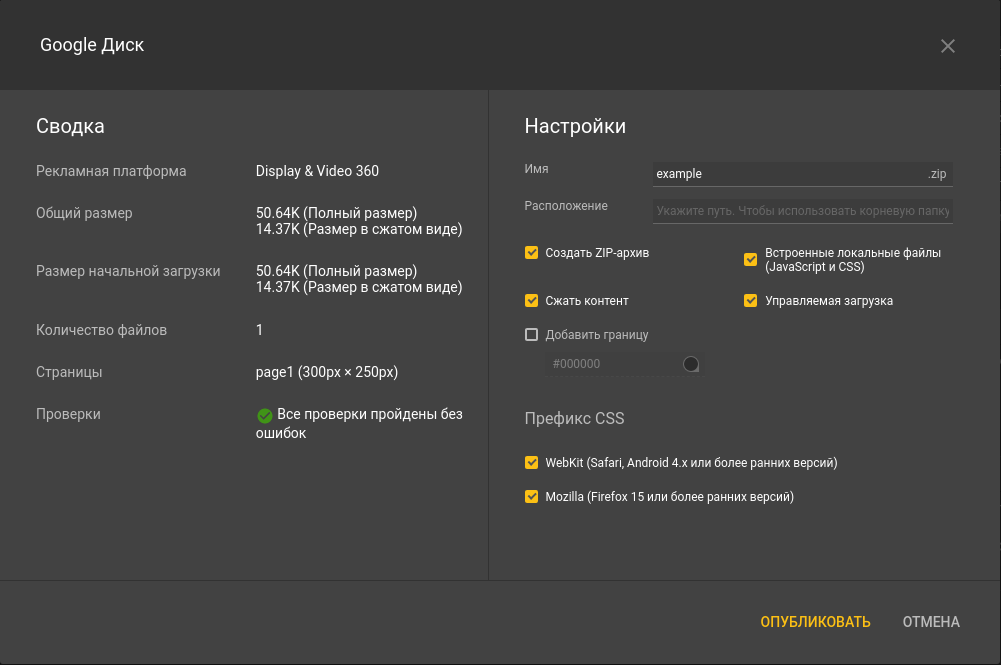
Task: Enable the Добавить границу checkbox
Action: [532, 335]
